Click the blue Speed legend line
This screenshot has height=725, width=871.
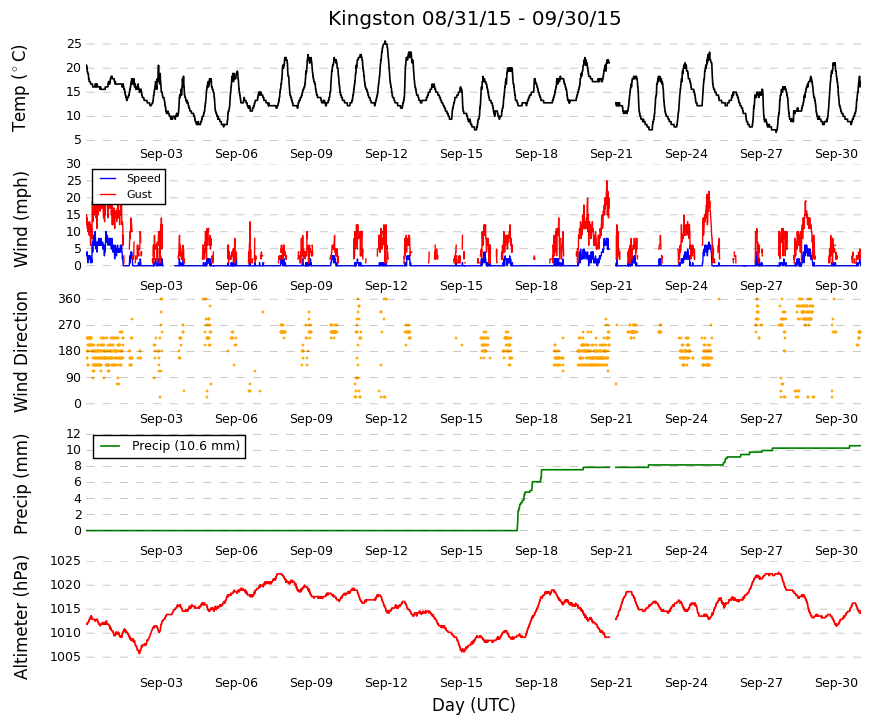(107, 178)
